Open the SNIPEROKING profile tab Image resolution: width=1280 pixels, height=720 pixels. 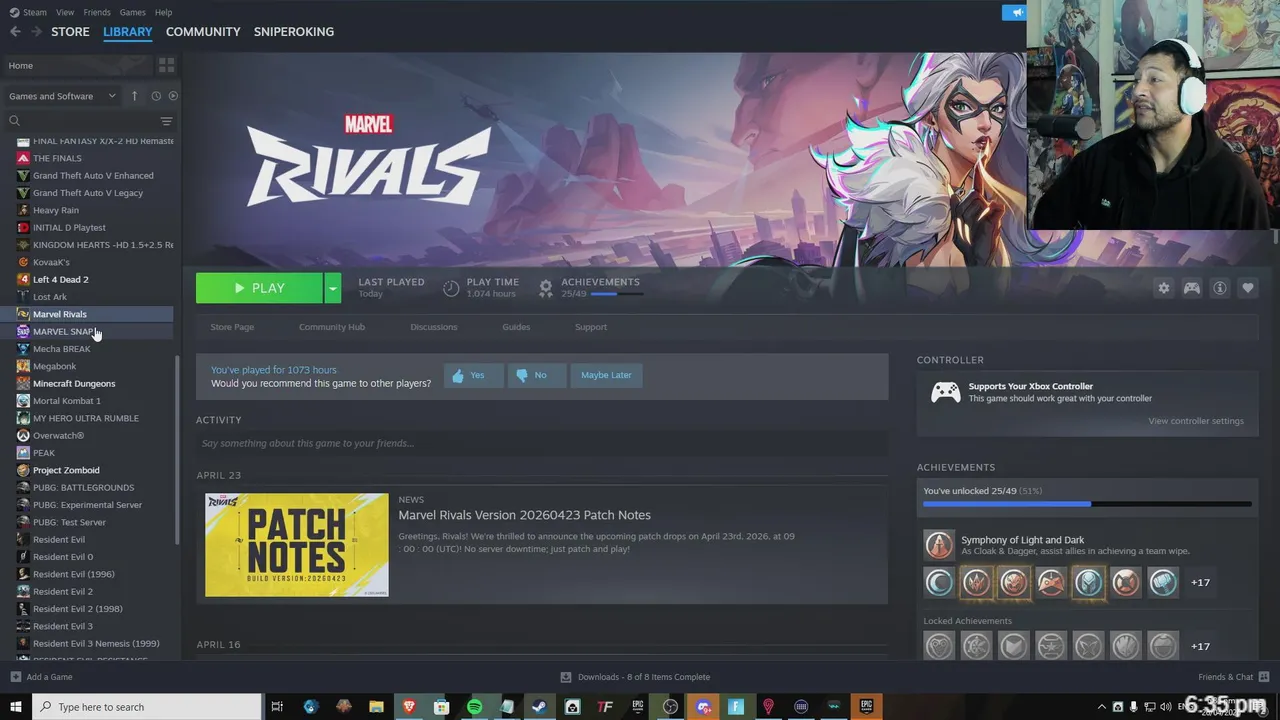(294, 32)
